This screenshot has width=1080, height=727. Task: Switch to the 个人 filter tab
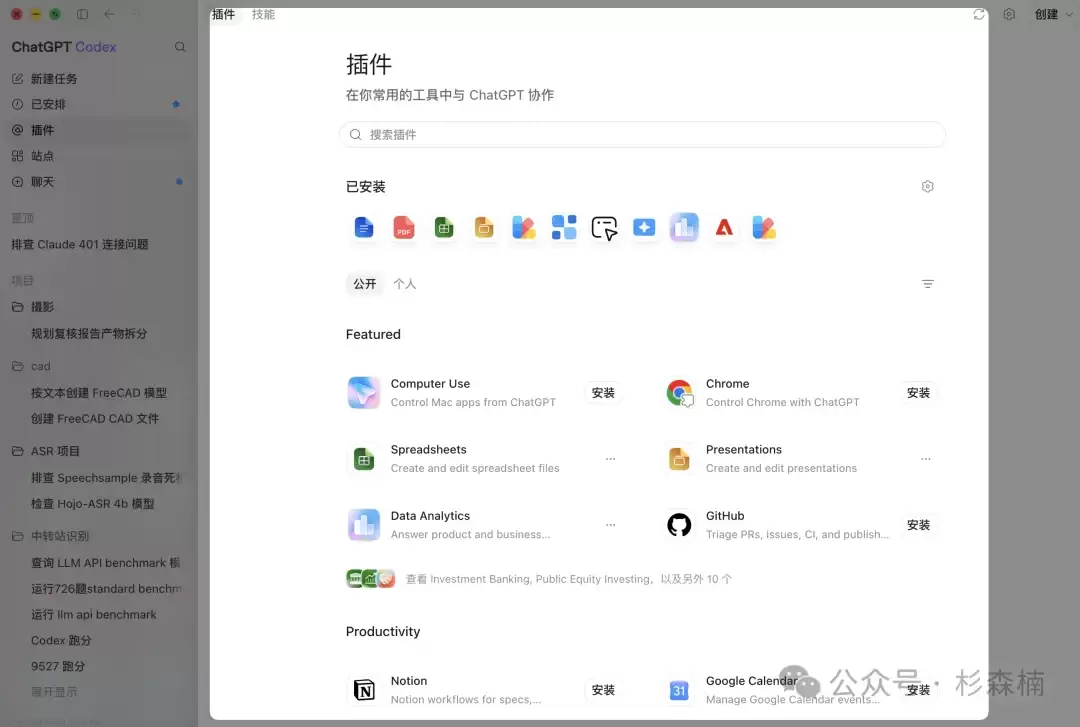click(x=404, y=284)
